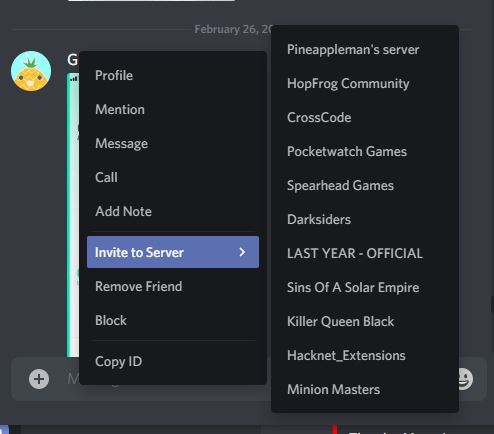This screenshot has width=494, height=434.
Task: Select Add Note menu entry
Action: [x=173, y=211]
